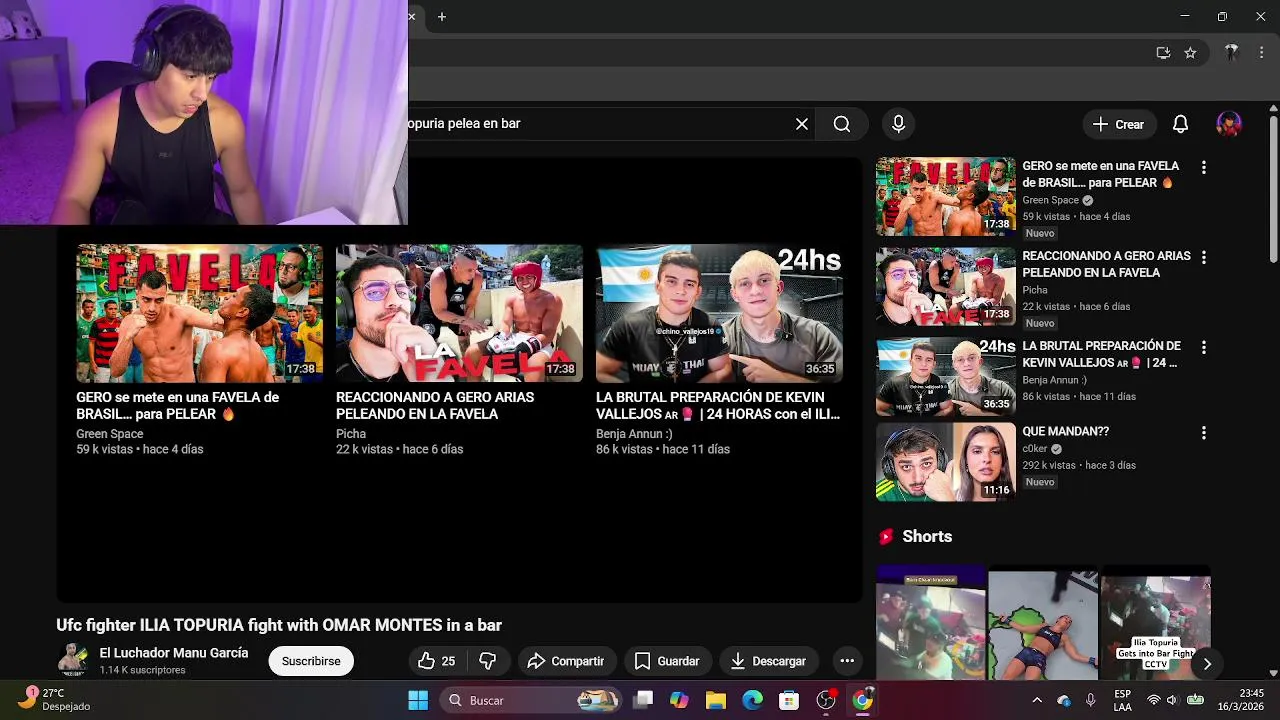
Task: Open the video title 'Ufc fighter ILIA TOPURIA fight'
Action: (x=279, y=625)
